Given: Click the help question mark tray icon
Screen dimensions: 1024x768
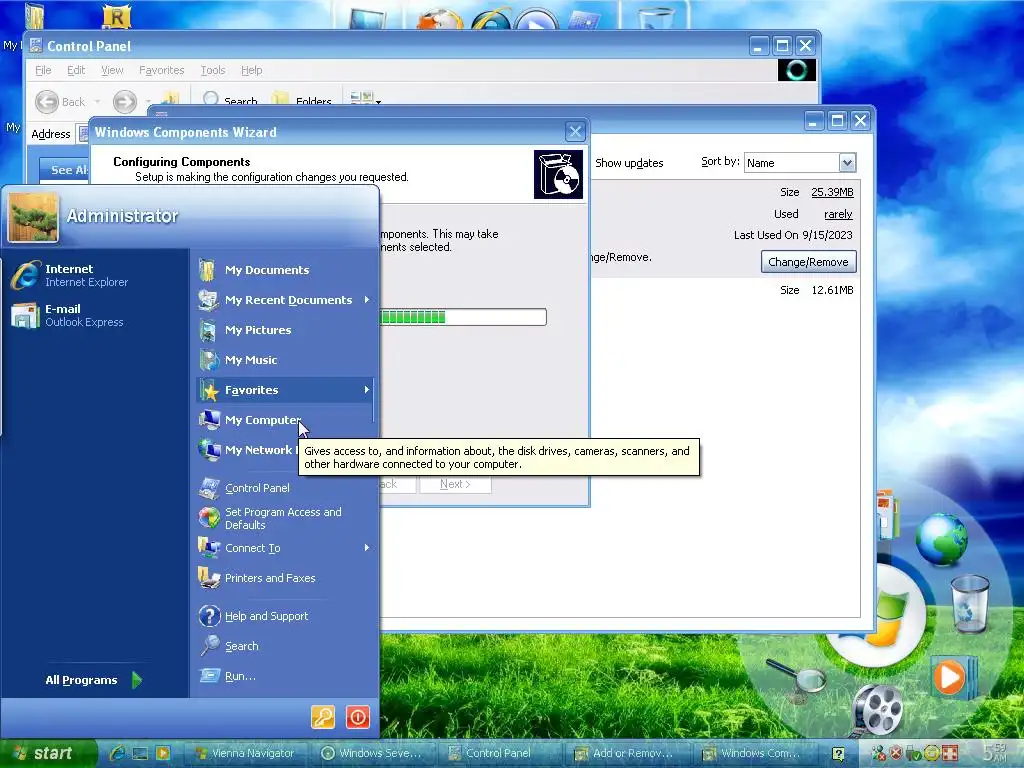Looking at the screenshot, I should coord(839,754).
